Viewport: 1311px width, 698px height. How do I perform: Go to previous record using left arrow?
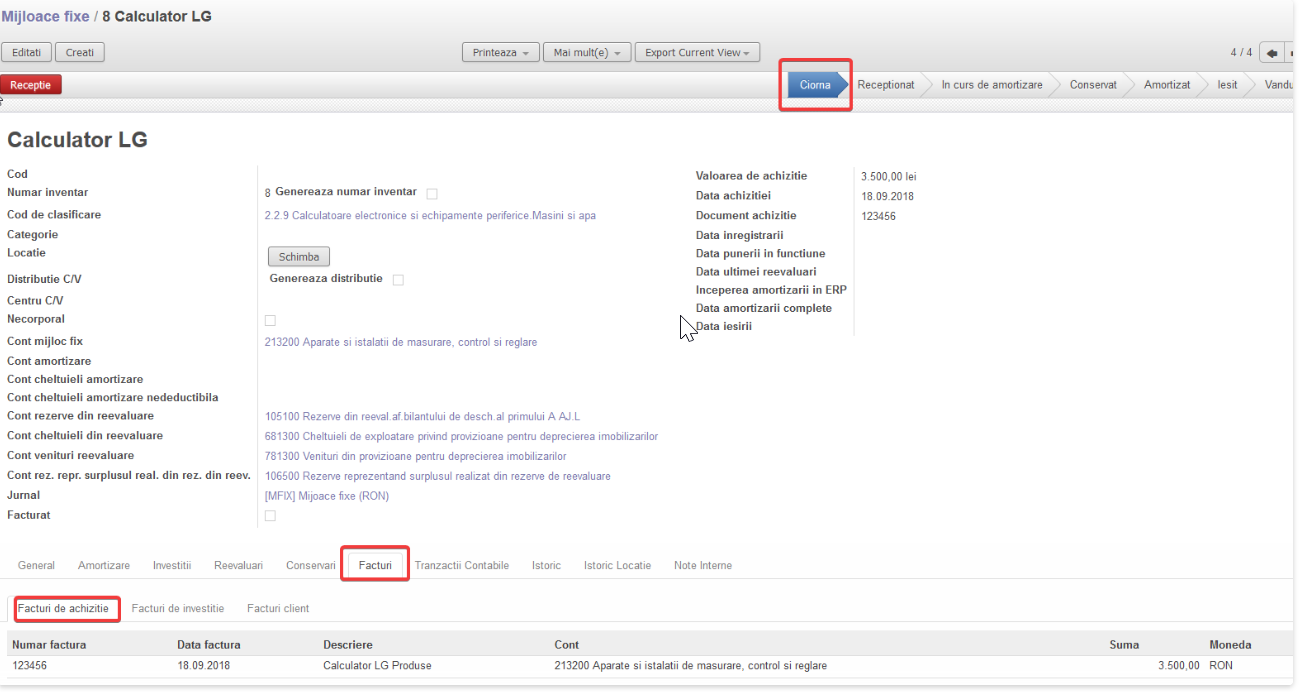tap(1272, 53)
